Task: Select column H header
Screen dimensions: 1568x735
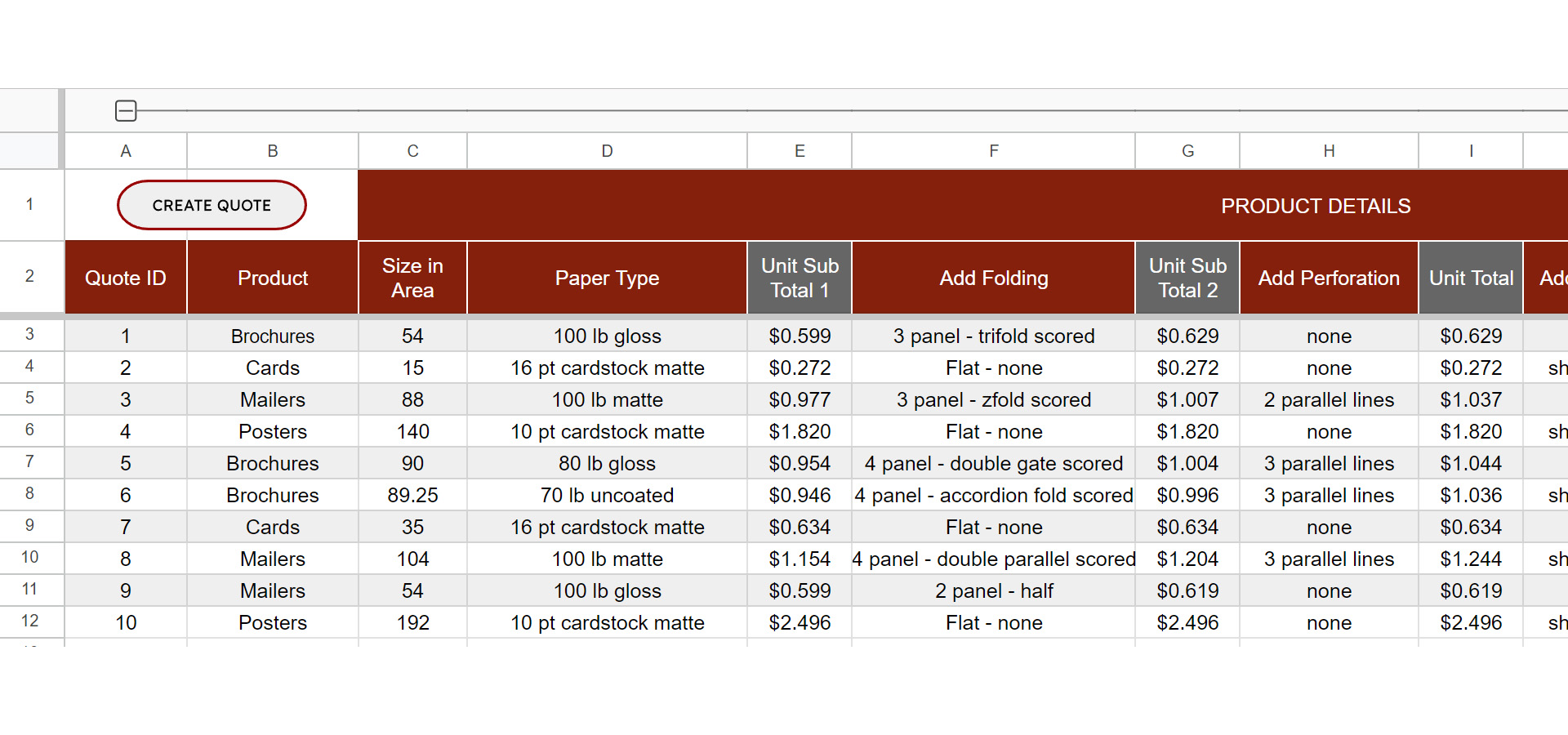Action: point(1329,151)
